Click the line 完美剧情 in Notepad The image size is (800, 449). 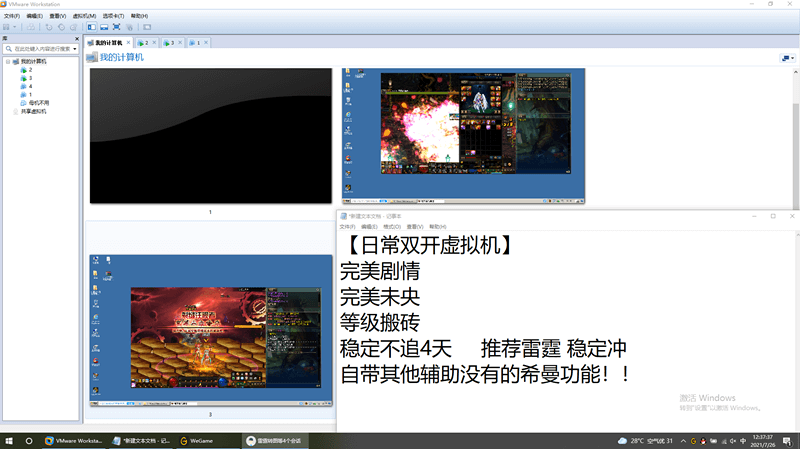(380, 271)
